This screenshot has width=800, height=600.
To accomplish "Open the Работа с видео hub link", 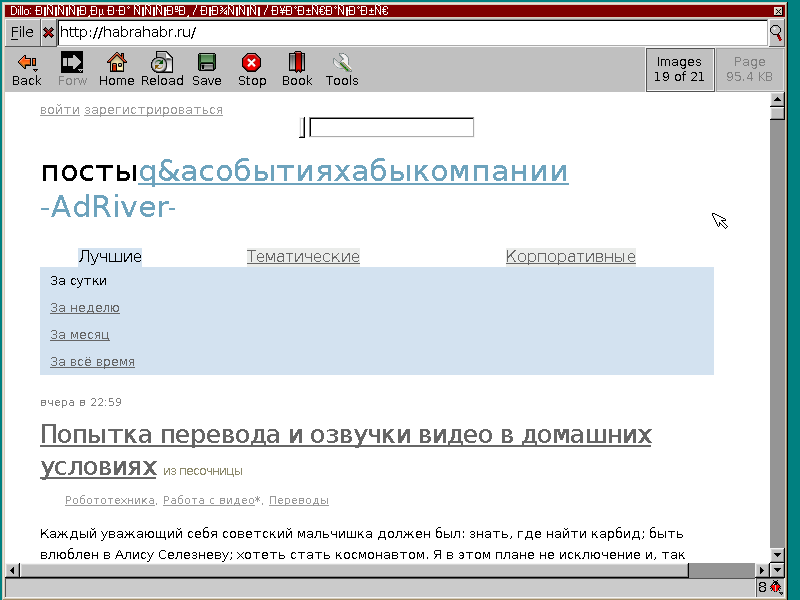I will (209, 500).
